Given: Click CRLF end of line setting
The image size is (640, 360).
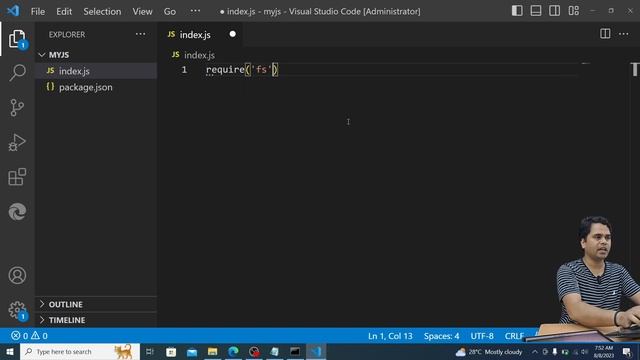Looking at the screenshot, I should [514, 336].
